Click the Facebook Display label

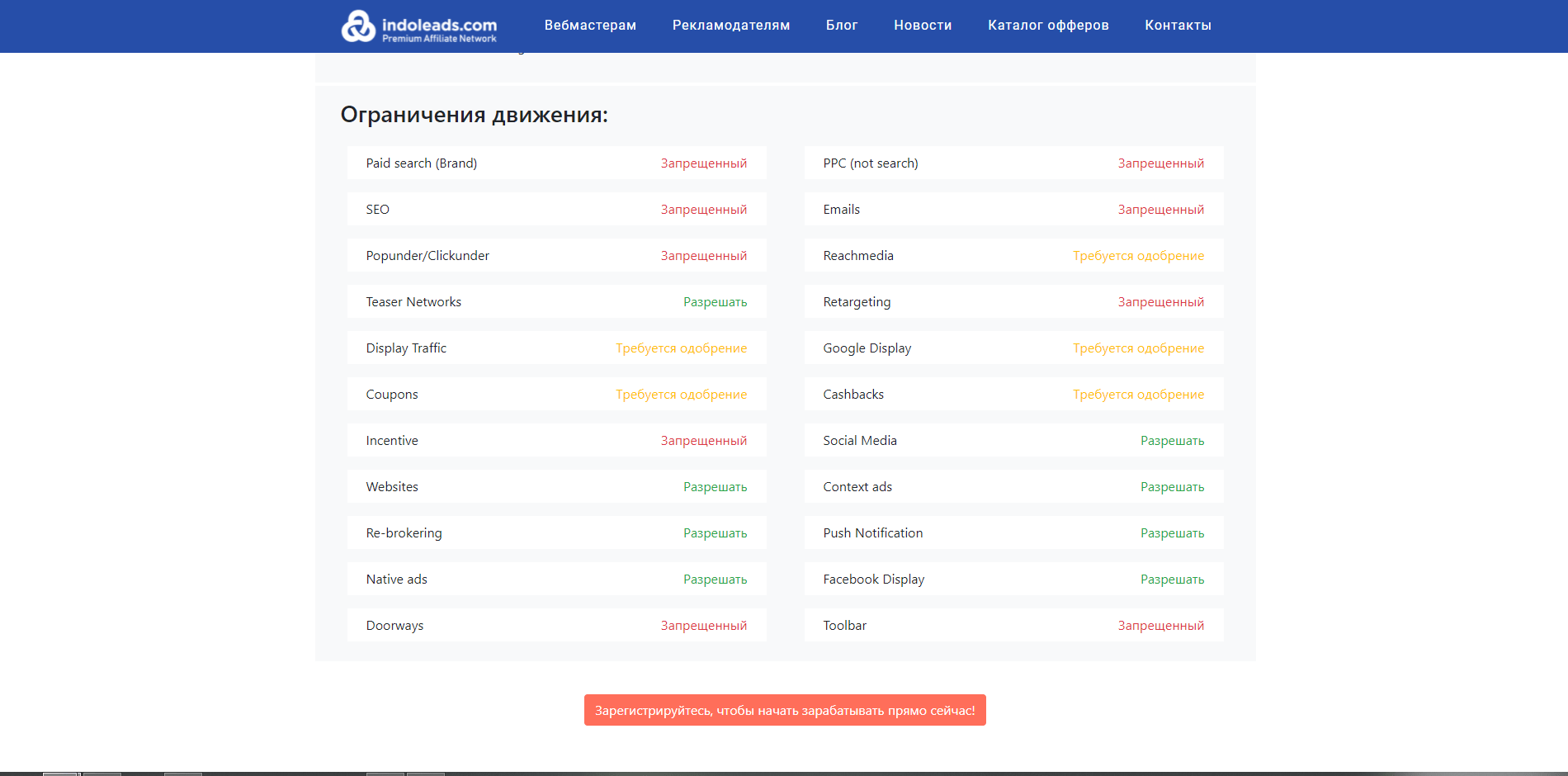873,580
